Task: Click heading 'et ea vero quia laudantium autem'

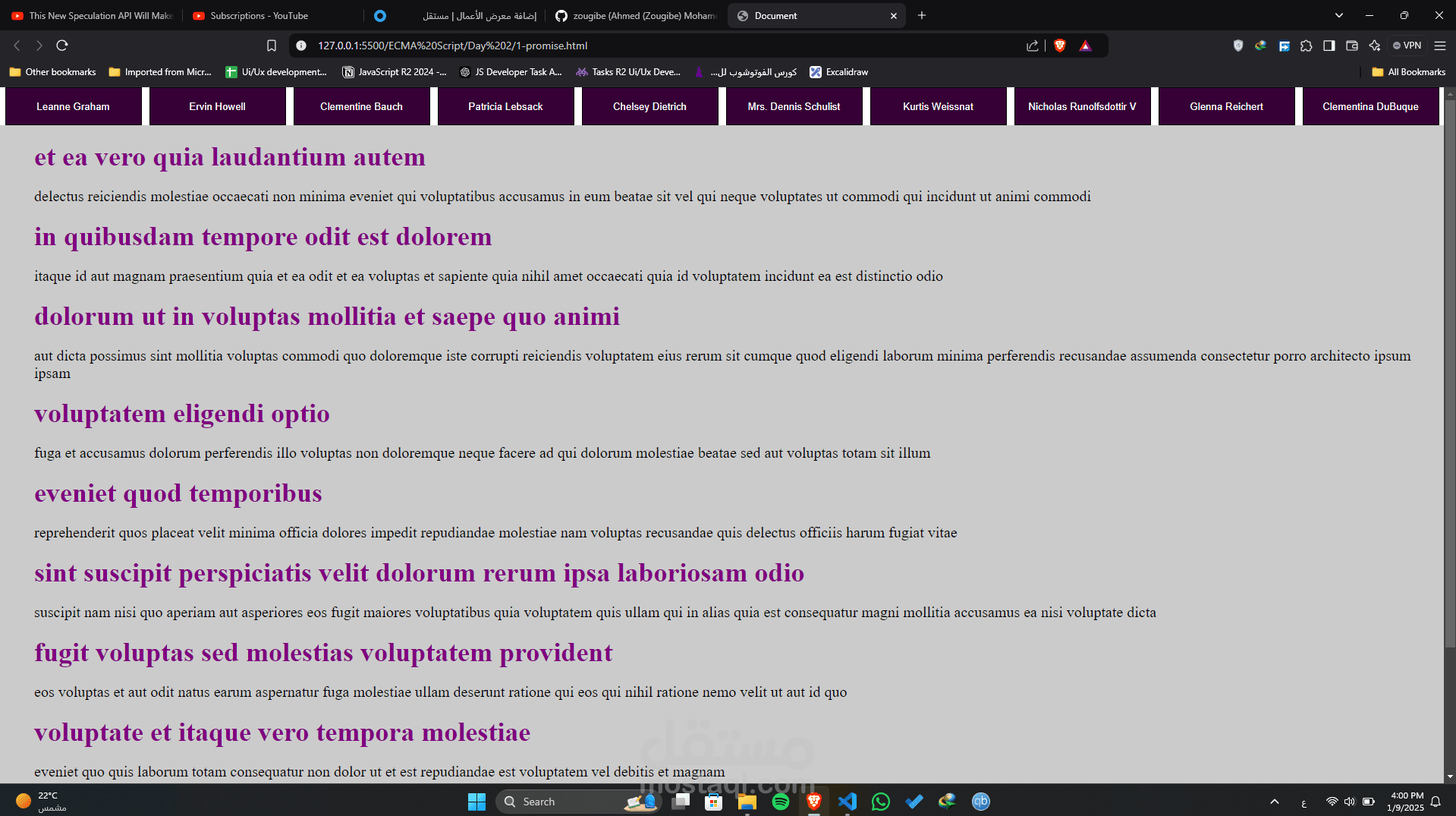Action: tap(230, 157)
